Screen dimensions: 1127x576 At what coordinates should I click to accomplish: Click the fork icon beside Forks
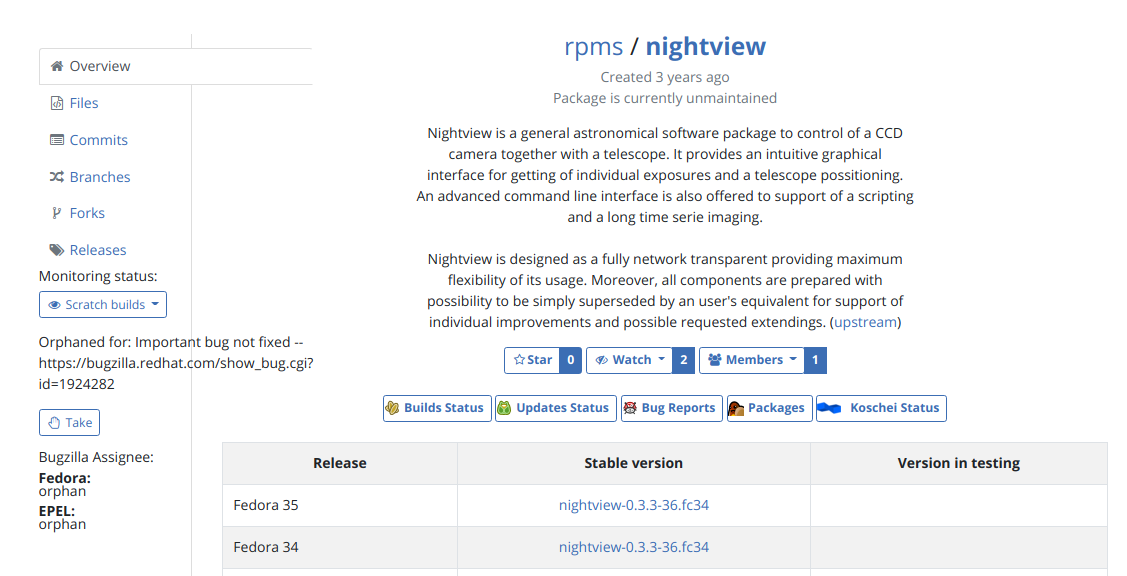coord(57,213)
